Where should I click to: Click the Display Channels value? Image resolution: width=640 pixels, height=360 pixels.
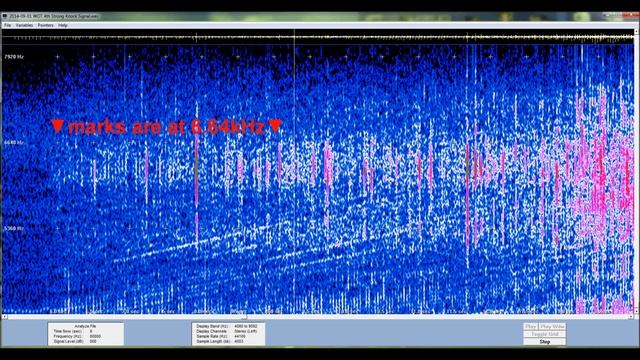[x=246, y=331]
